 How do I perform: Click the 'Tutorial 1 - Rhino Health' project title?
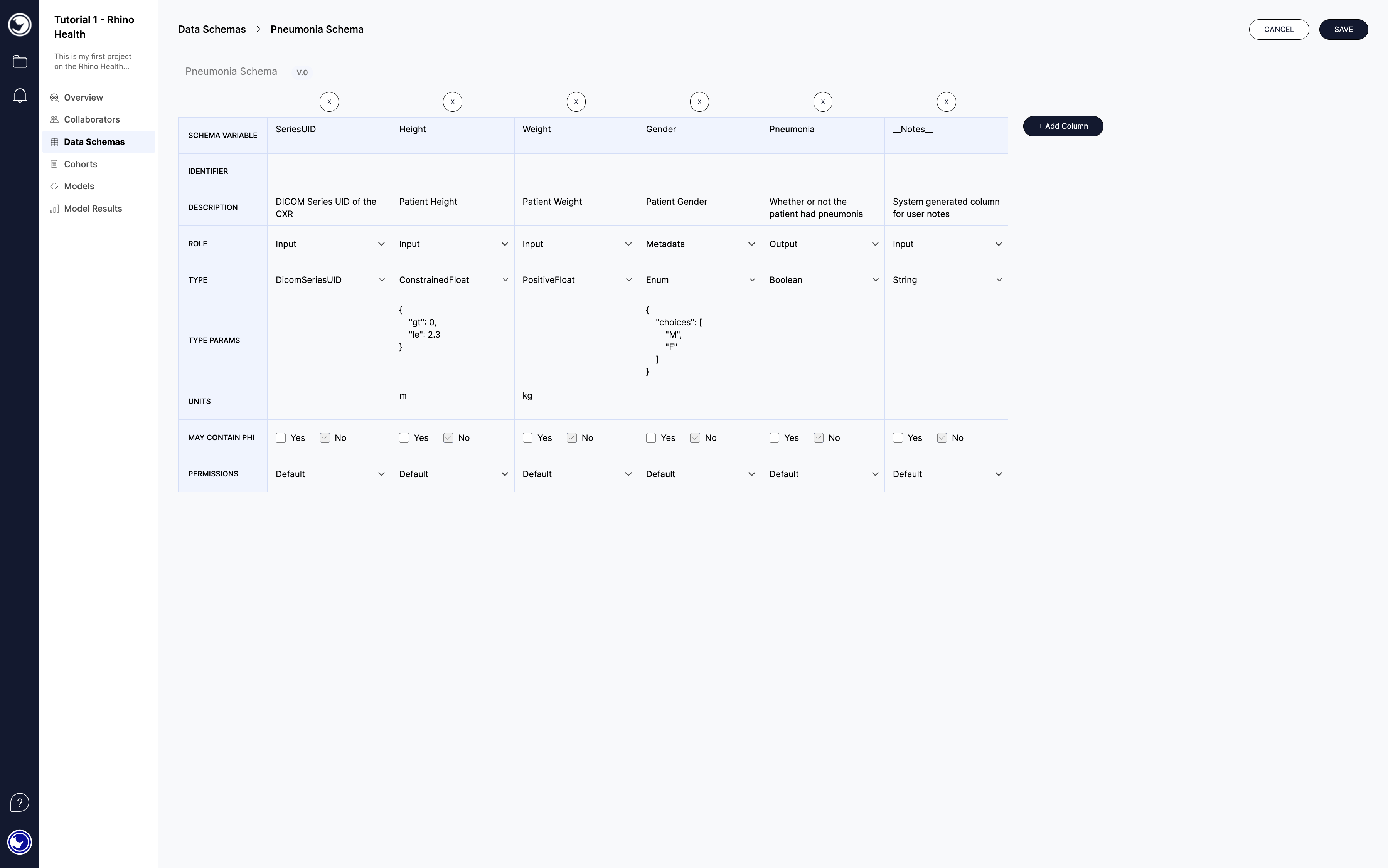click(x=94, y=27)
